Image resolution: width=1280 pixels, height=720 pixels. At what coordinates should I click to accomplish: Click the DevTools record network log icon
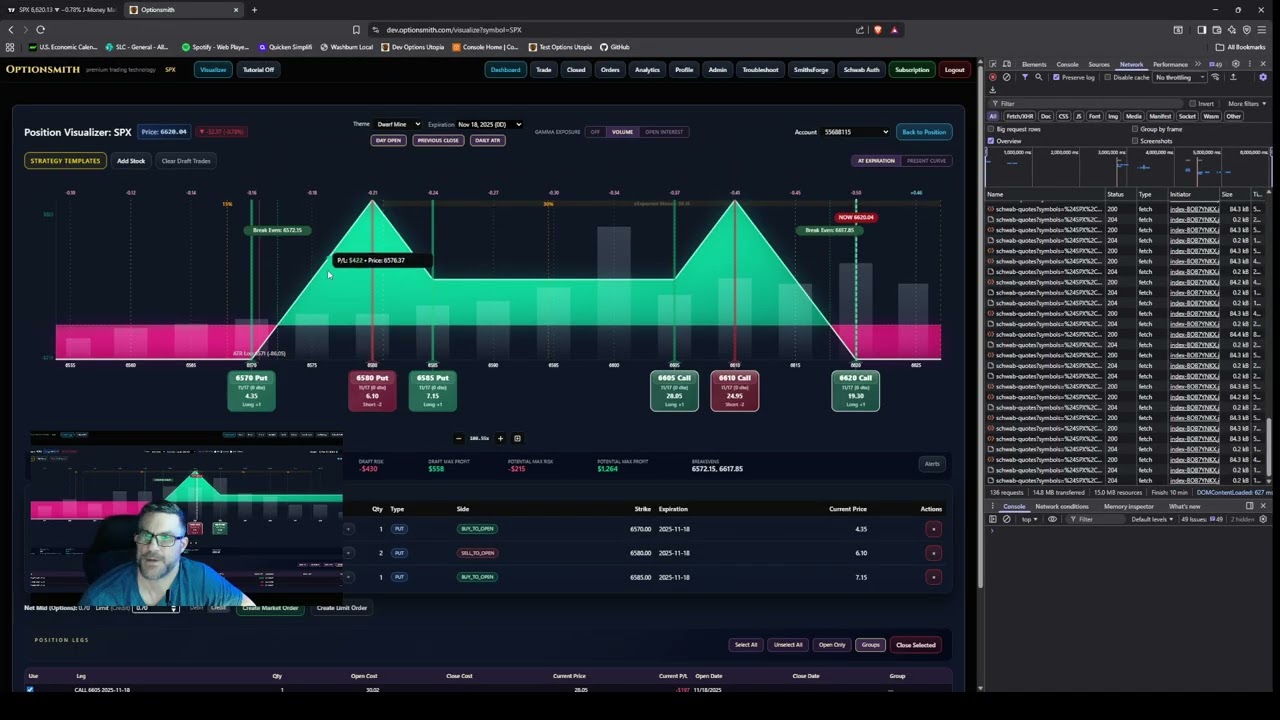tap(993, 77)
